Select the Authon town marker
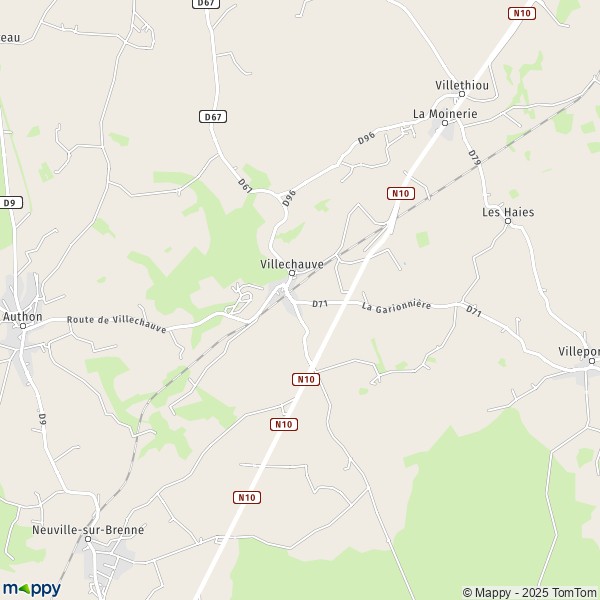 click(x=23, y=326)
